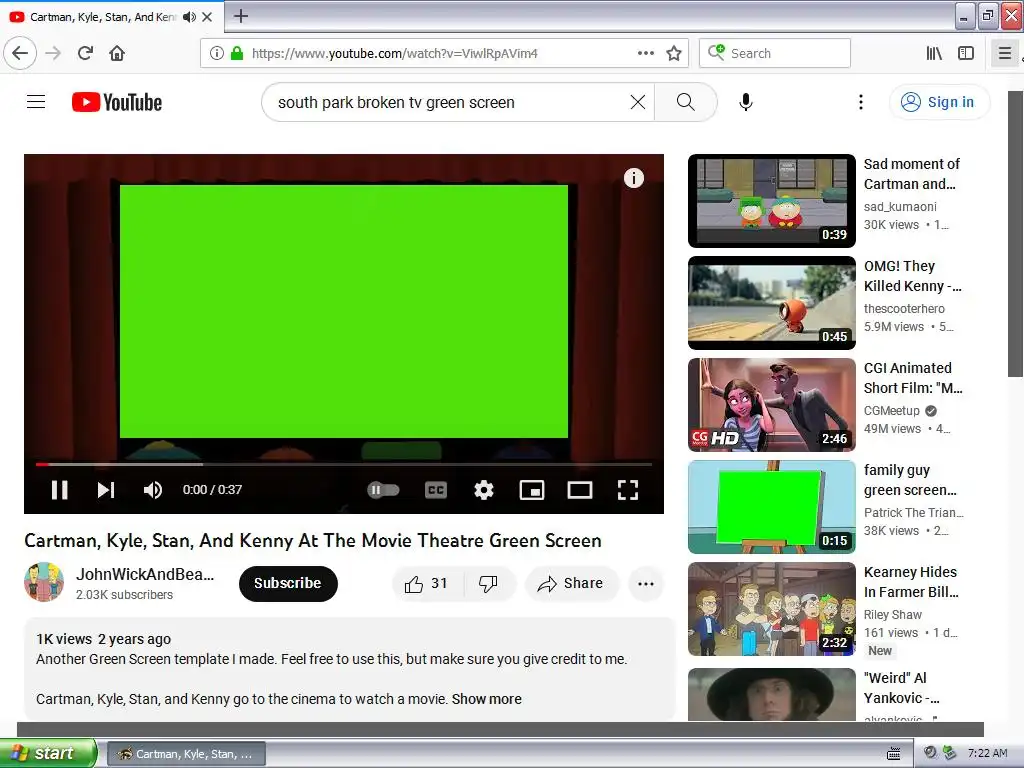Submit search with magnifier button

[685, 102]
